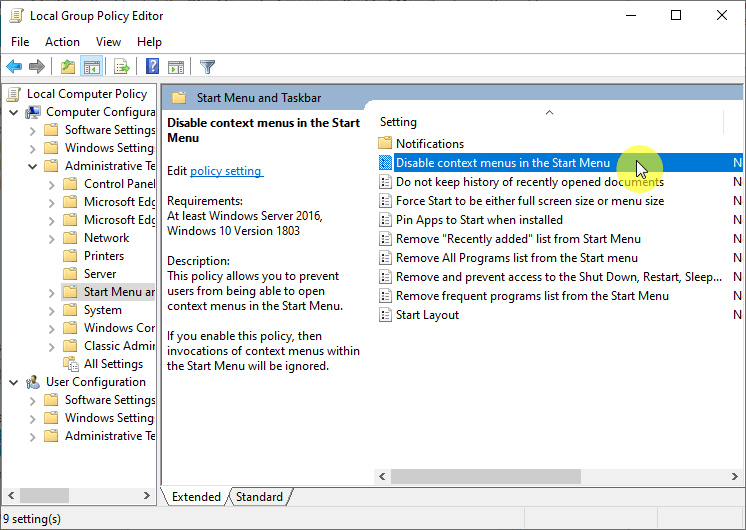Click the Back arrow toolbar icon

(14, 67)
